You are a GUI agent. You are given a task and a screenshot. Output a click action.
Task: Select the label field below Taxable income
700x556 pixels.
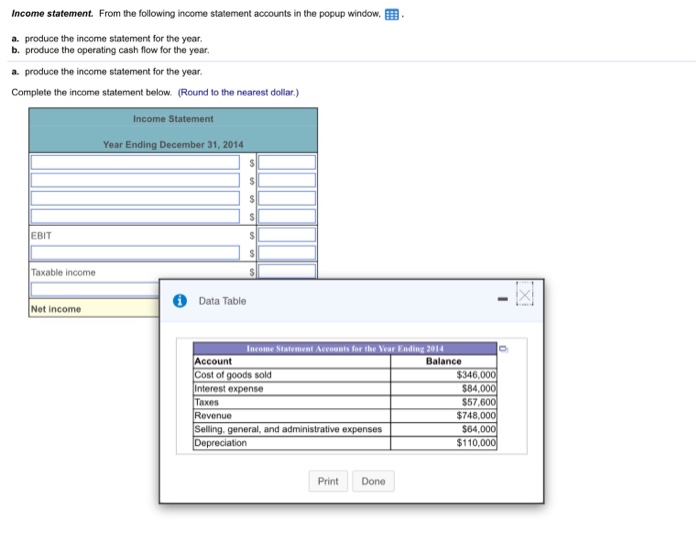[95, 289]
